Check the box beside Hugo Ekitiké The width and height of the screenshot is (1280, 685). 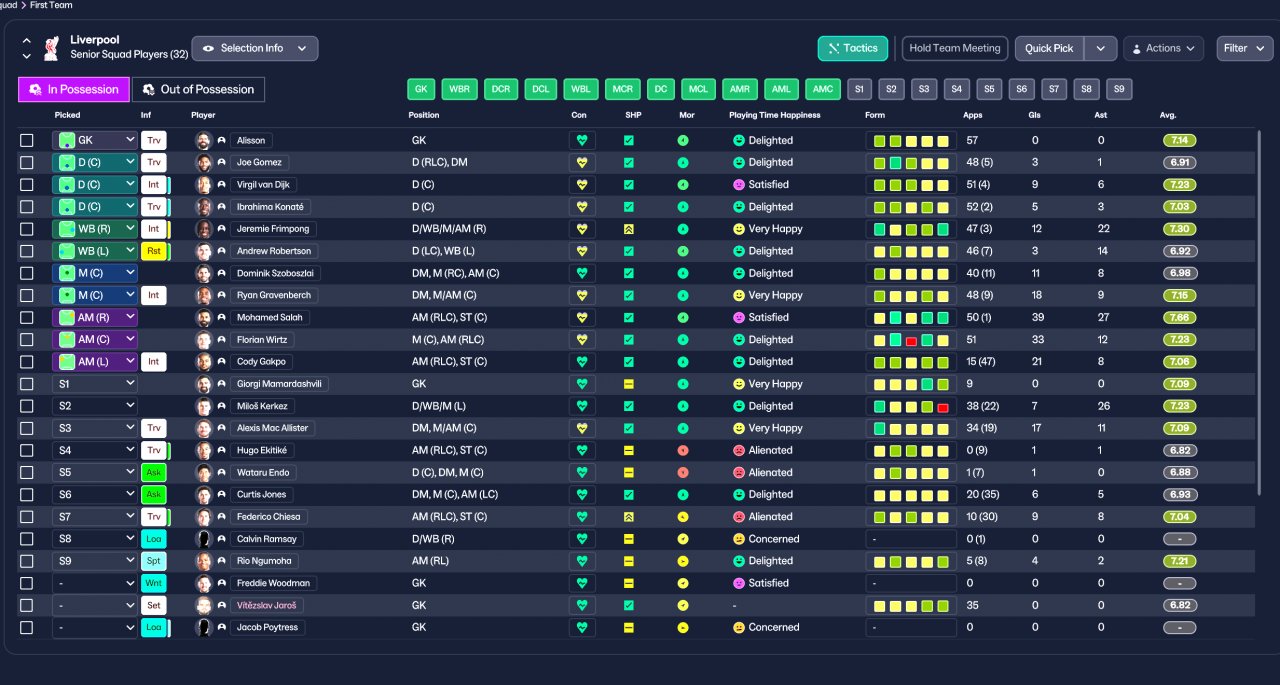point(27,450)
